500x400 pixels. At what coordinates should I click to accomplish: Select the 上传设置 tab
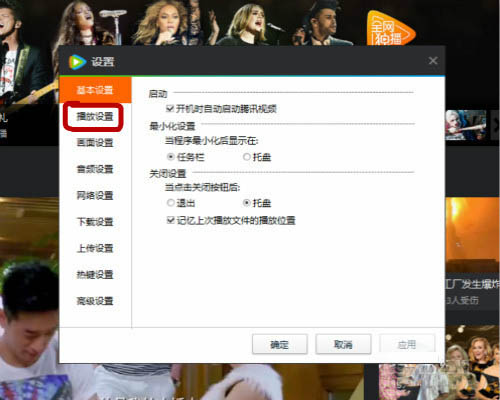[x=95, y=248]
